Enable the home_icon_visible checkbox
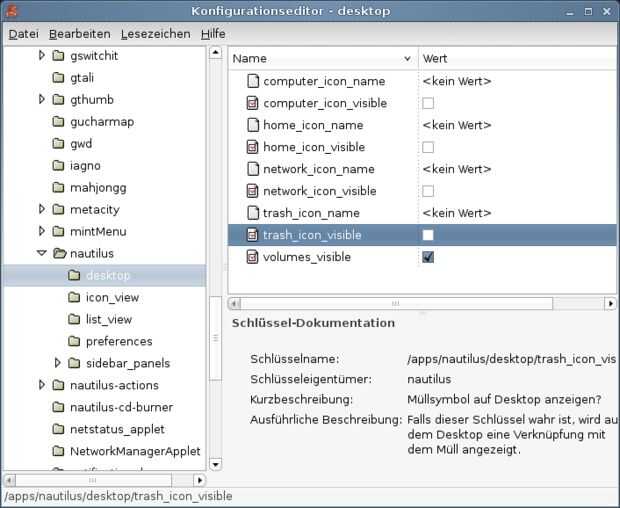620x508 pixels. pos(428,147)
